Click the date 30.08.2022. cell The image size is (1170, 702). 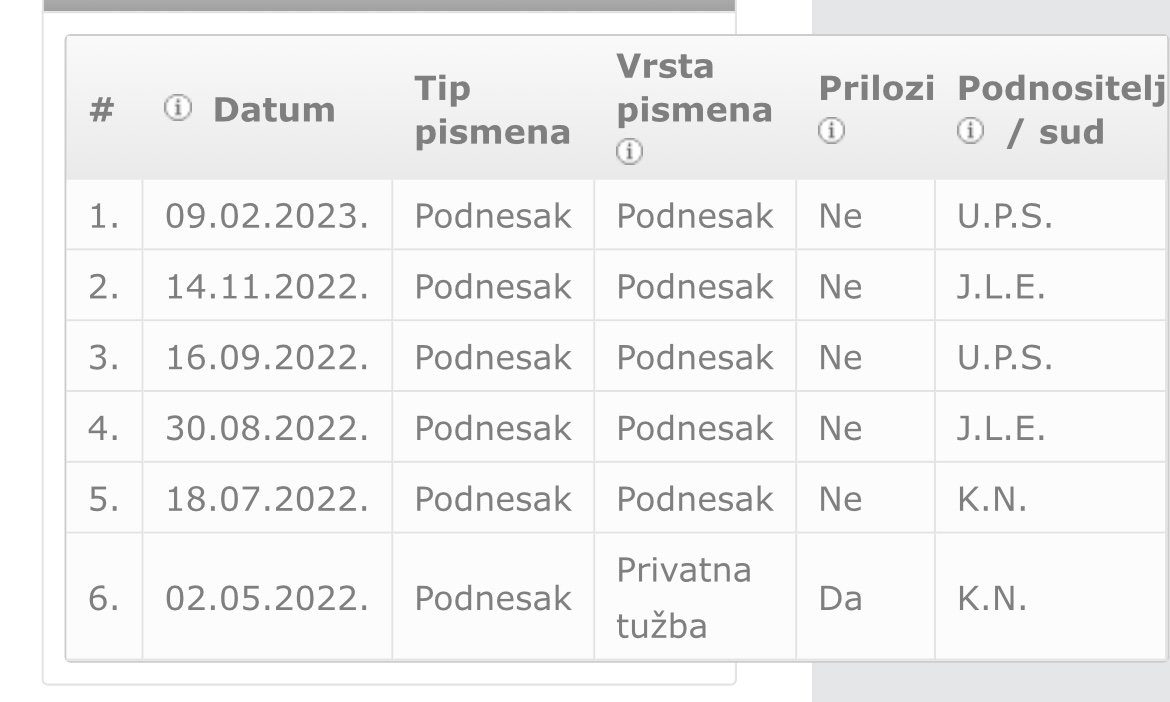(x=267, y=428)
